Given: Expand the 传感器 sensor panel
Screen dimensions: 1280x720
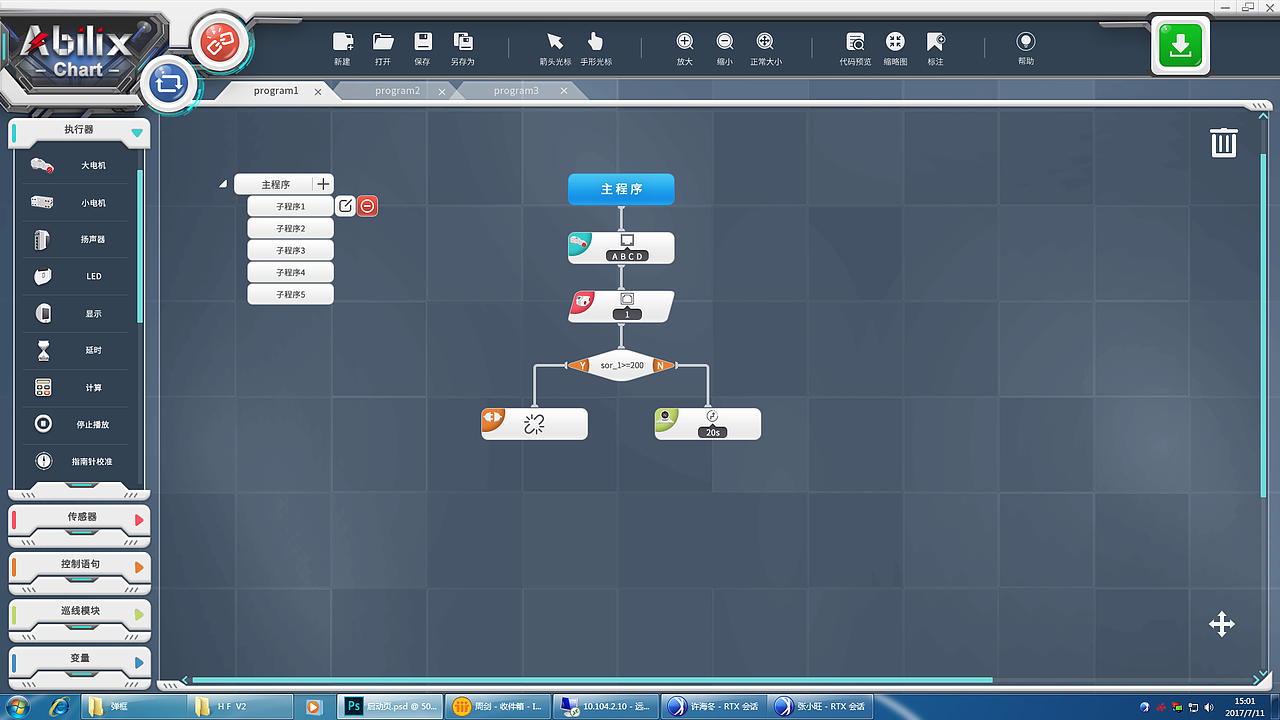Looking at the screenshot, I should click(x=139, y=519).
